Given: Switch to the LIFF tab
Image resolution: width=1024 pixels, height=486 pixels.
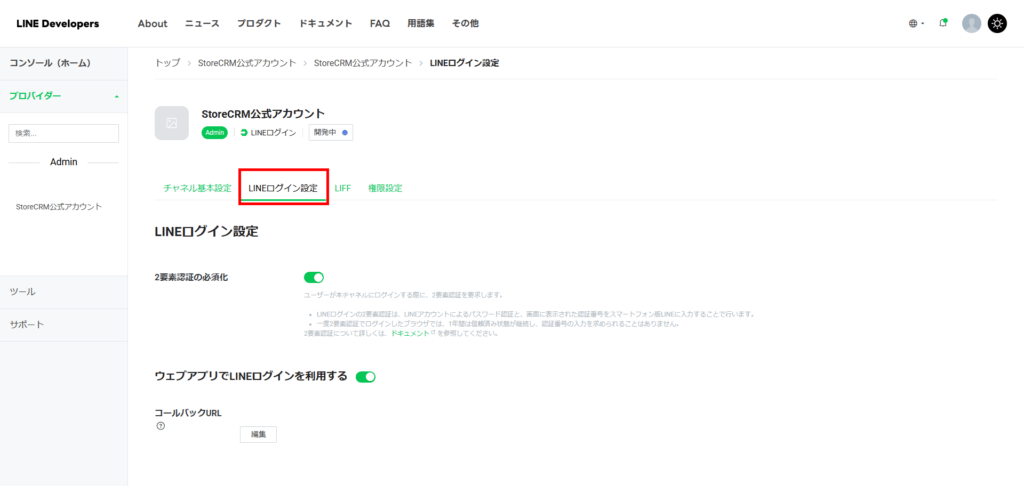Looking at the screenshot, I should (342, 188).
